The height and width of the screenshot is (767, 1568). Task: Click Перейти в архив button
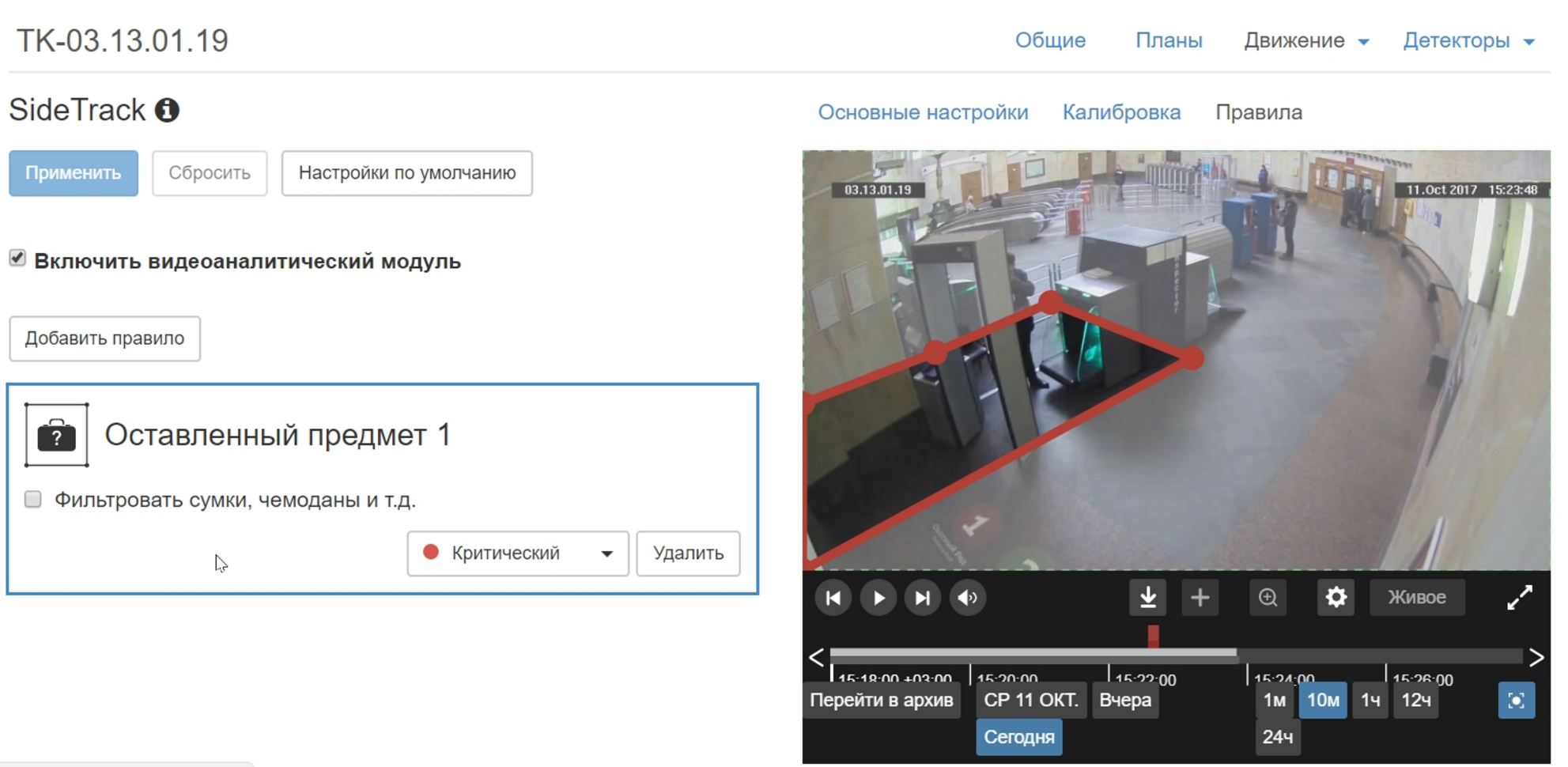point(882,701)
